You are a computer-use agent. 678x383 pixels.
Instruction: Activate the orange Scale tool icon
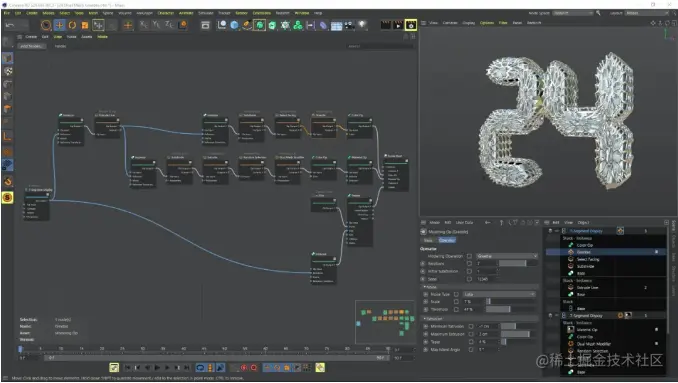click(x=85, y=25)
